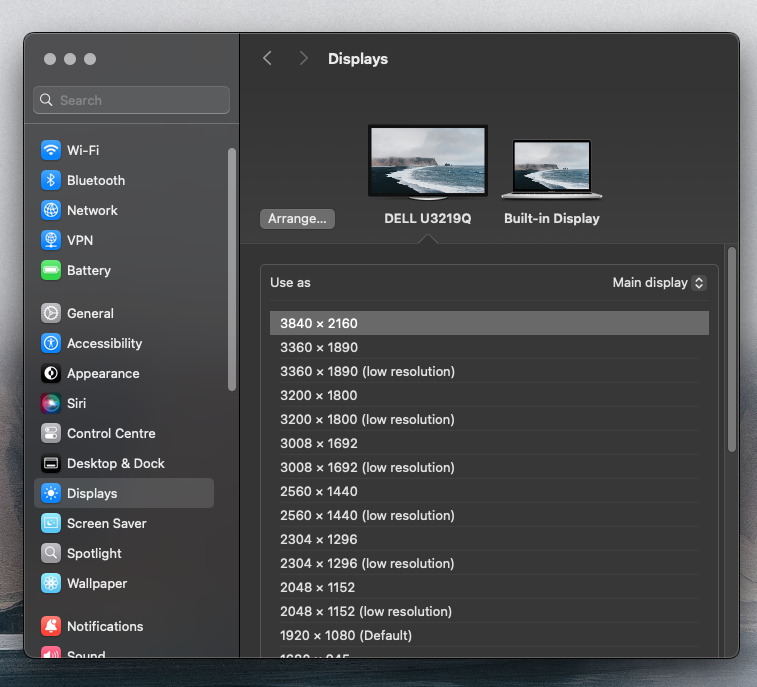Open the Use as Main display dropdown
The width and height of the screenshot is (757, 687).
click(659, 283)
